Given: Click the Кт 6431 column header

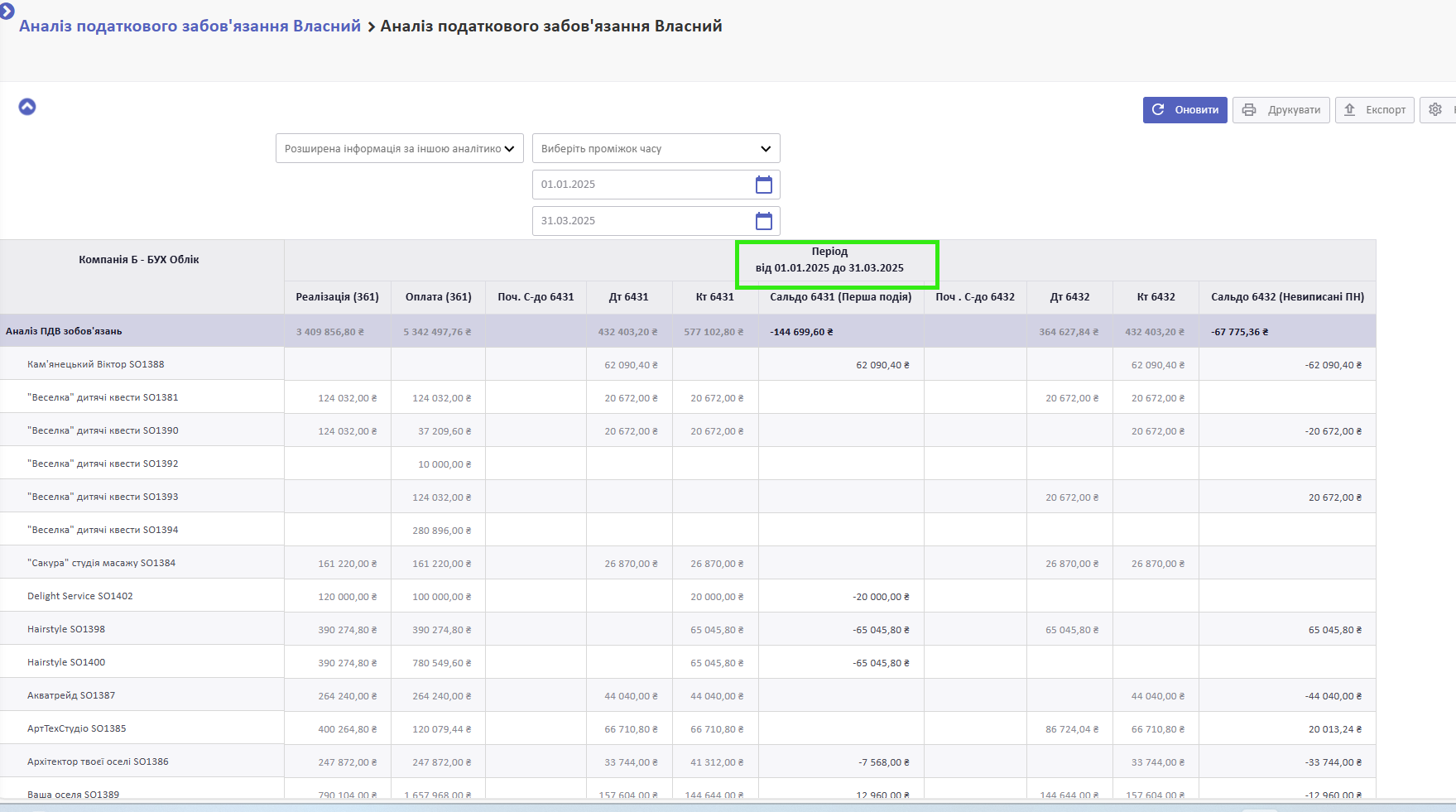Looking at the screenshot, I should (x=715, y=297).
